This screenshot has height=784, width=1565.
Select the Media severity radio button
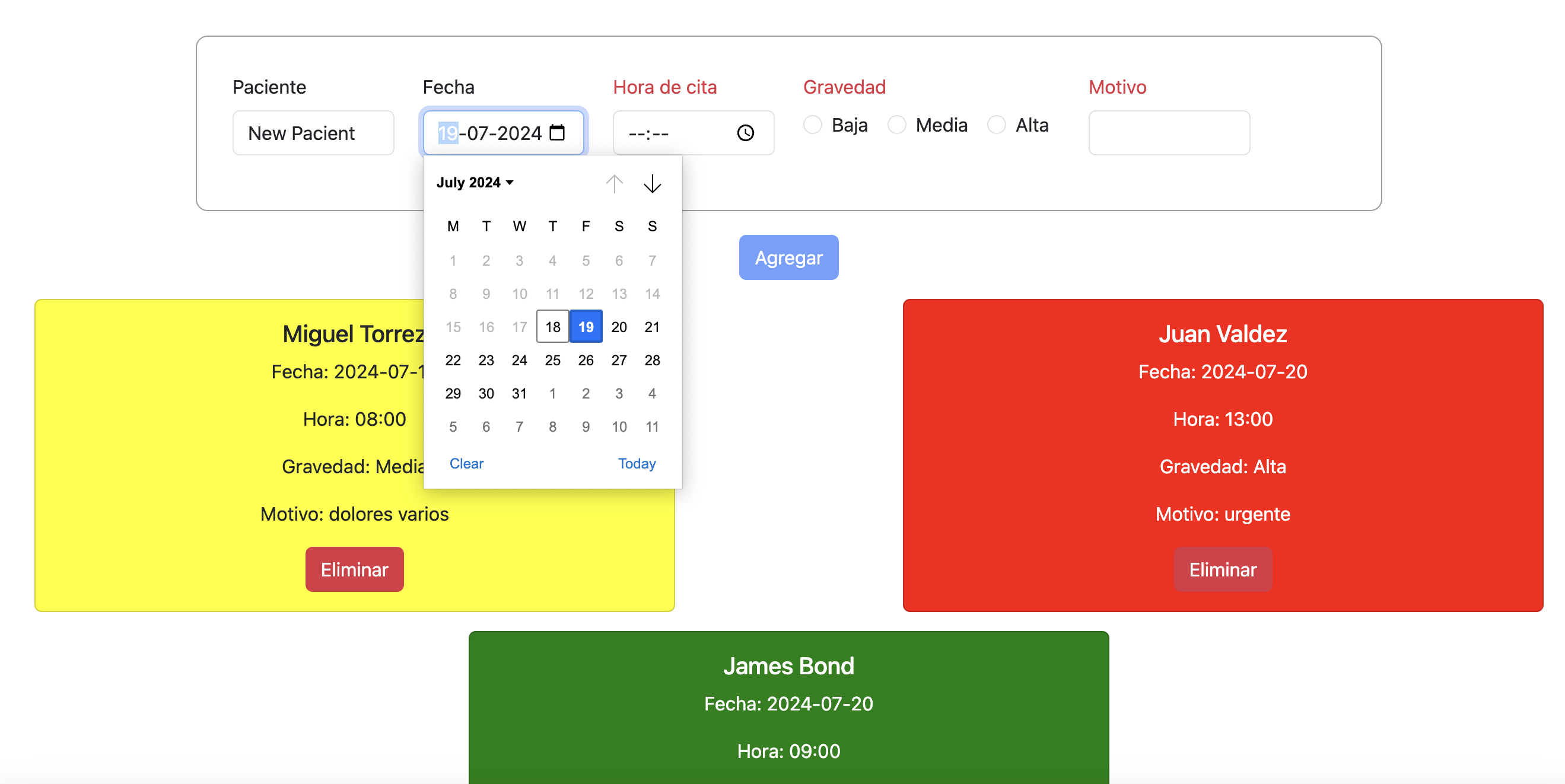click(897, 125)
